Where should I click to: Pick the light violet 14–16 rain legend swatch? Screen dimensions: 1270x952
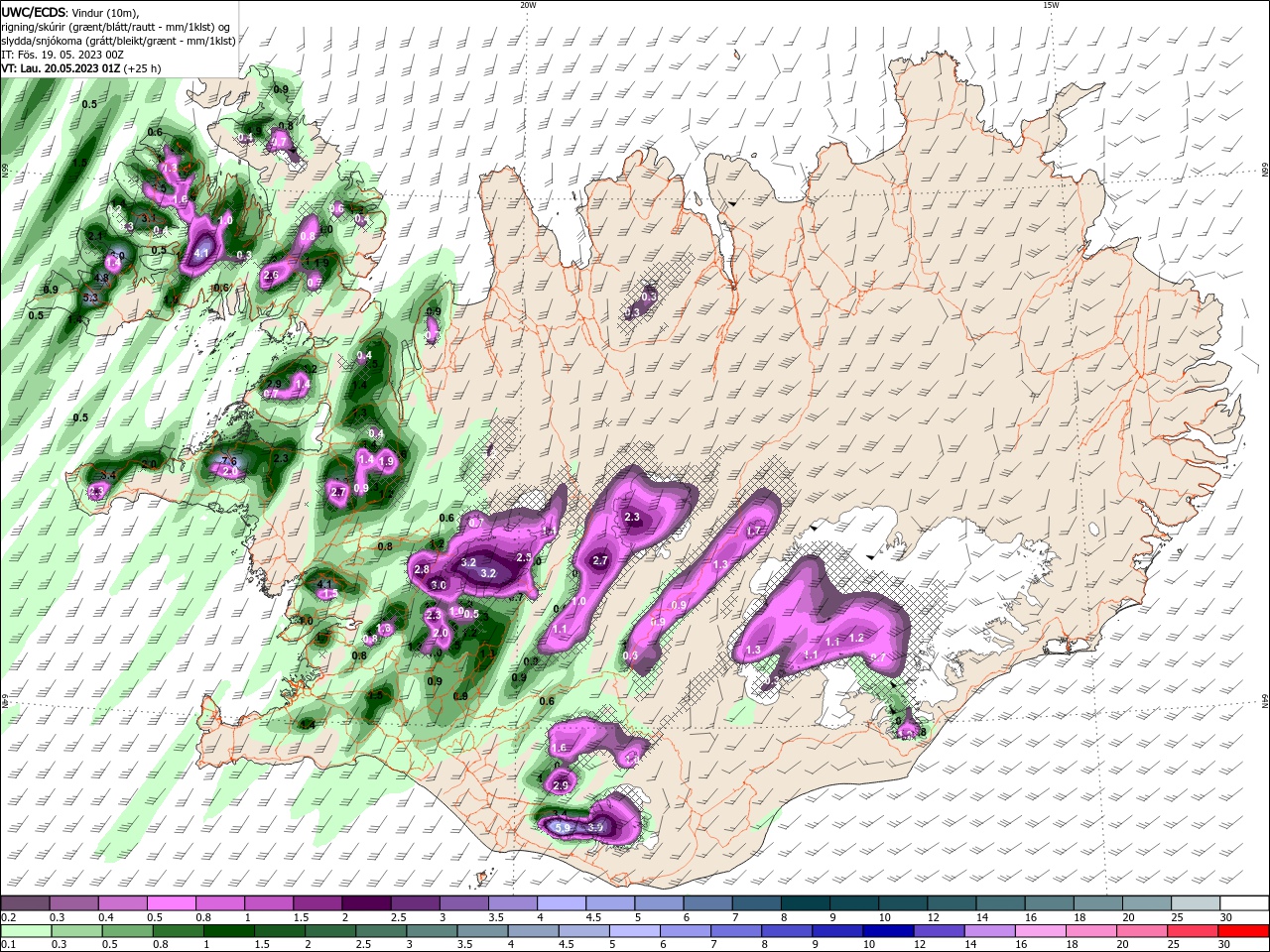pyautogui.click(x=991, y=931)
